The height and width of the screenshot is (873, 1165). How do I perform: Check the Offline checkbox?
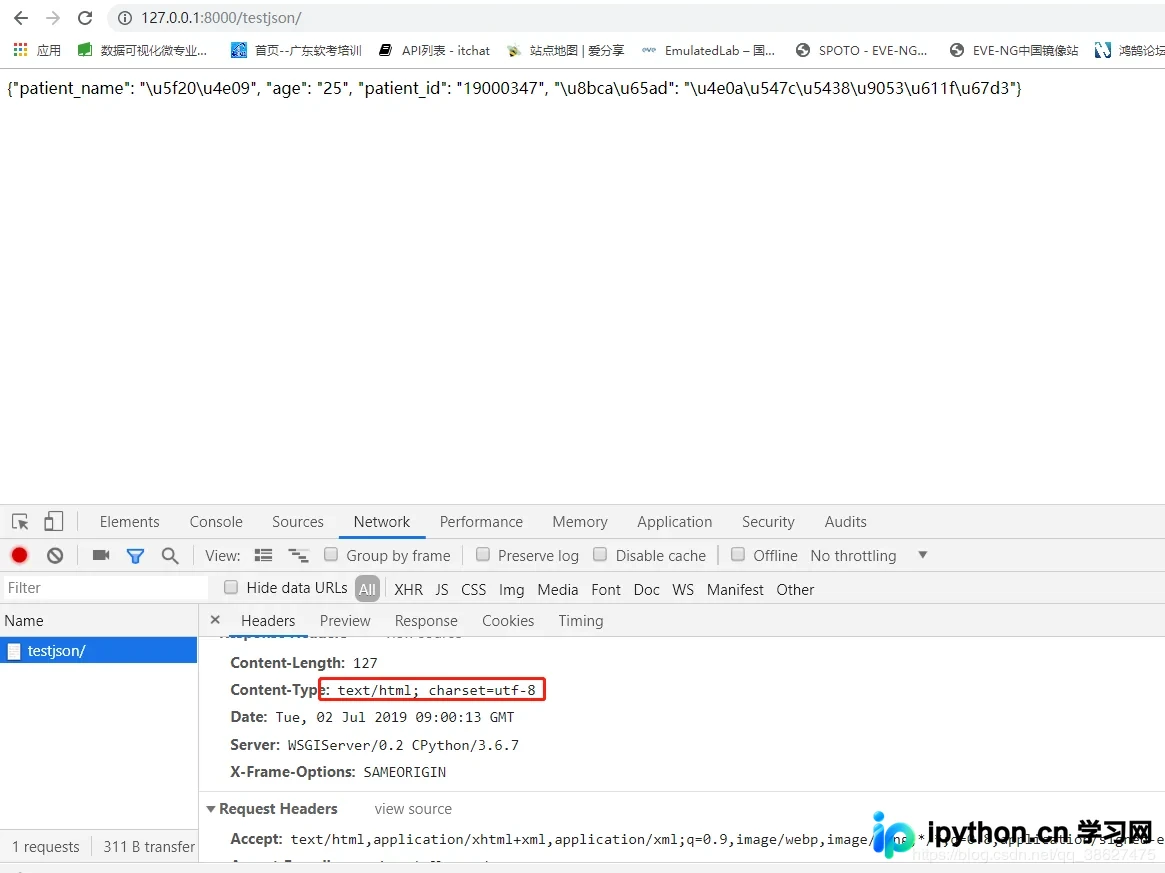738,554
